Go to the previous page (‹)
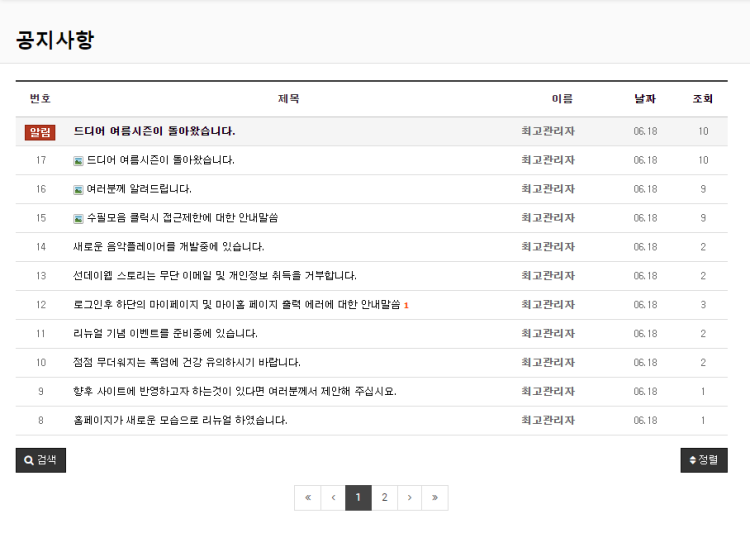This screenshot has height=533, width=750. click(x=333, y=497)
